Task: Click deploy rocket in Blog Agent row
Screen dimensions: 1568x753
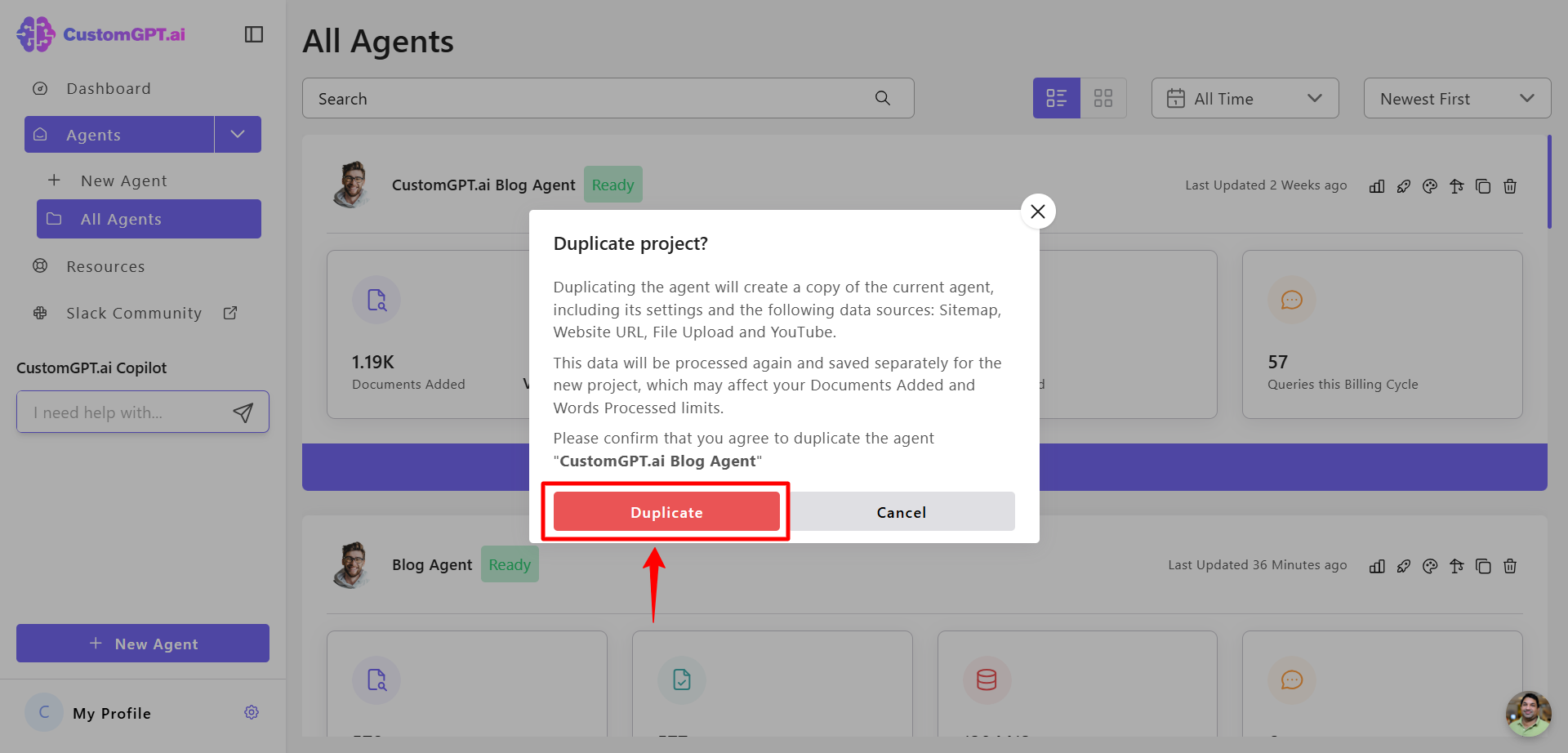Action: click(1404, 566)
